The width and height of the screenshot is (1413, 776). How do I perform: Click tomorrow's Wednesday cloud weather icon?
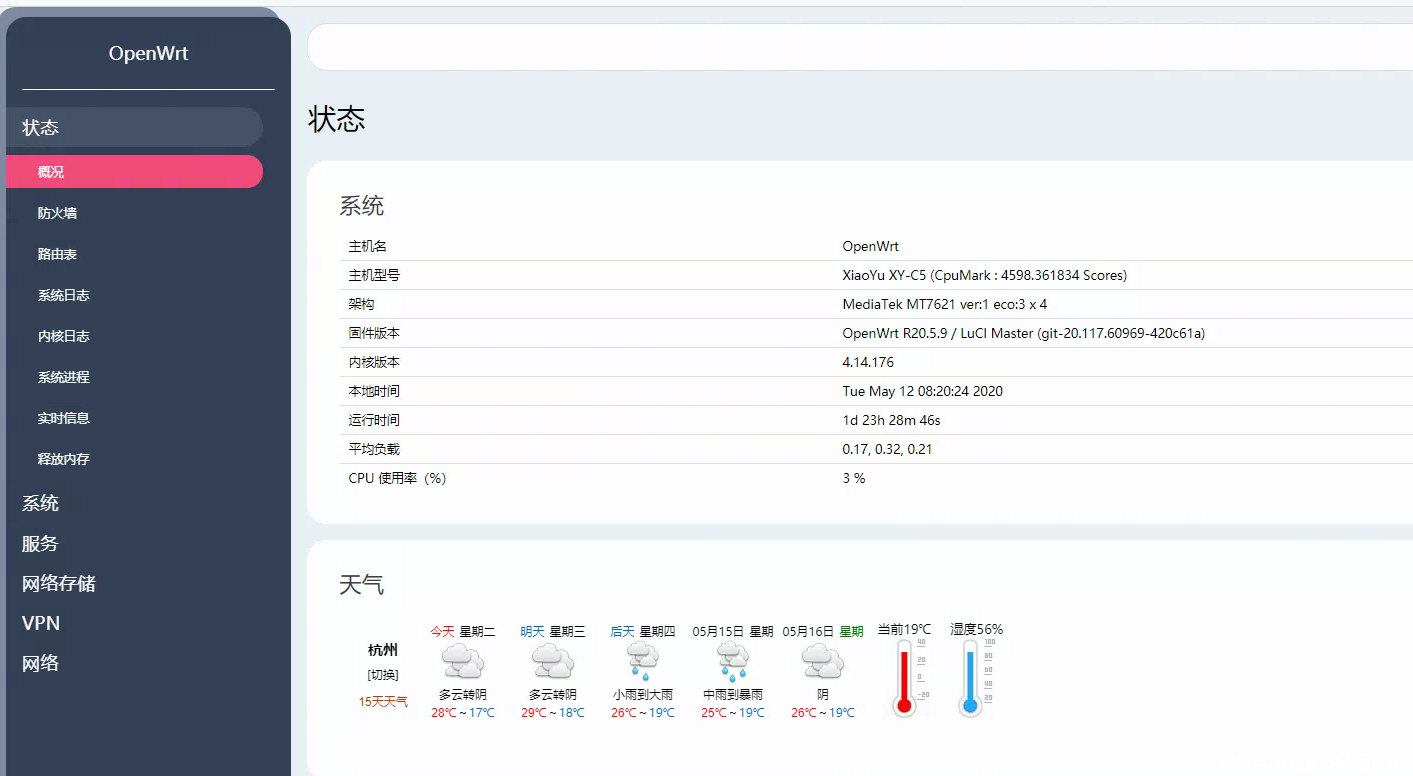pyautogui.click(x=552, y=662)
